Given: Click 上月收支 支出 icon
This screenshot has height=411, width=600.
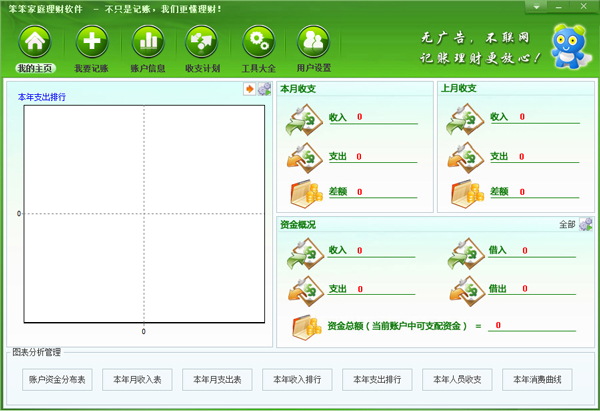Looking at the screenshot, I should 466,157.
